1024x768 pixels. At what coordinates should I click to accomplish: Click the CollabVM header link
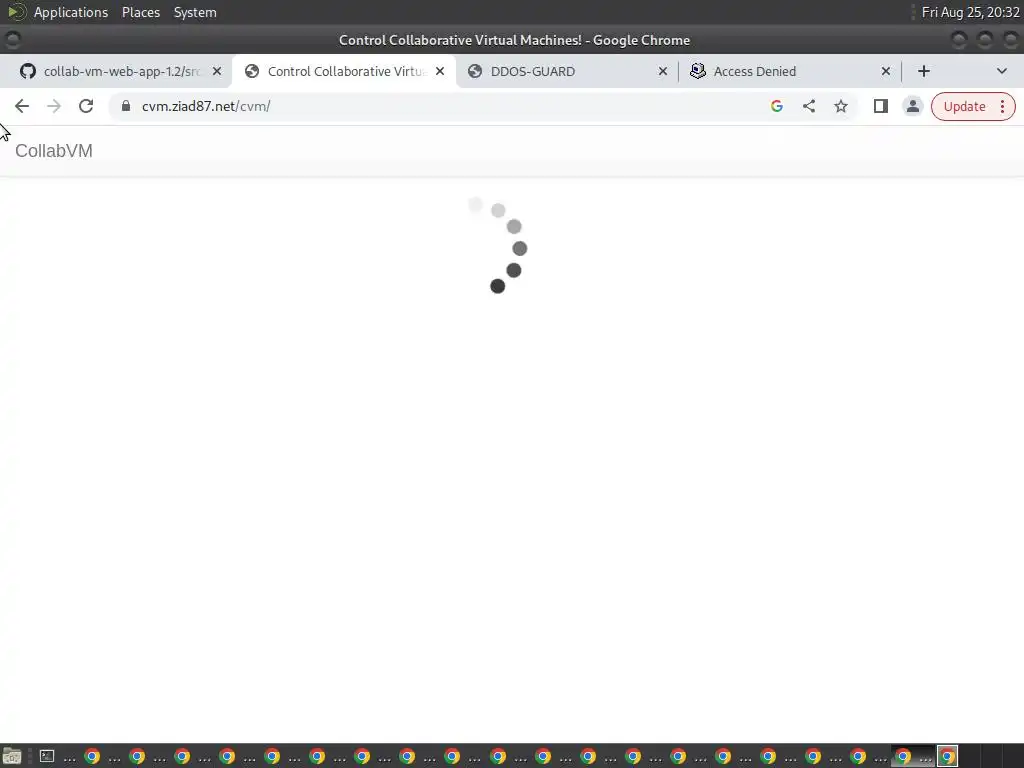pos(54,151)
